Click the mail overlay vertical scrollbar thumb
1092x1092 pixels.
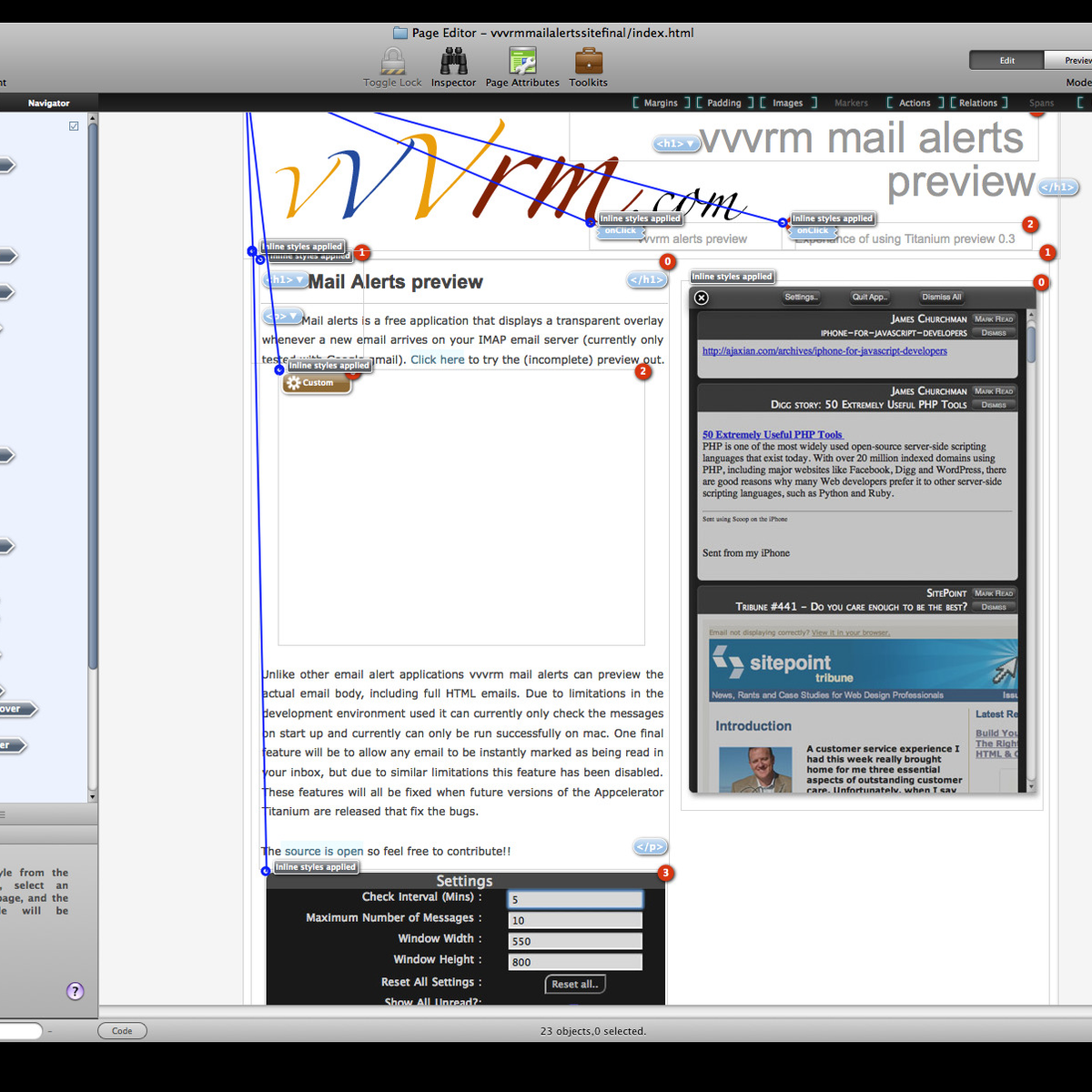(x=1031, y=344)
